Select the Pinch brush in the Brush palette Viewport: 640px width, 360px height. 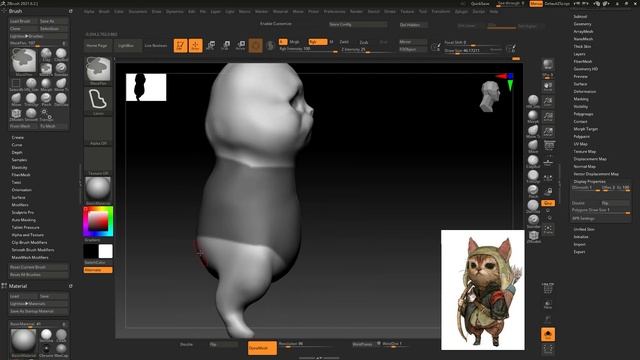point(46,99)
